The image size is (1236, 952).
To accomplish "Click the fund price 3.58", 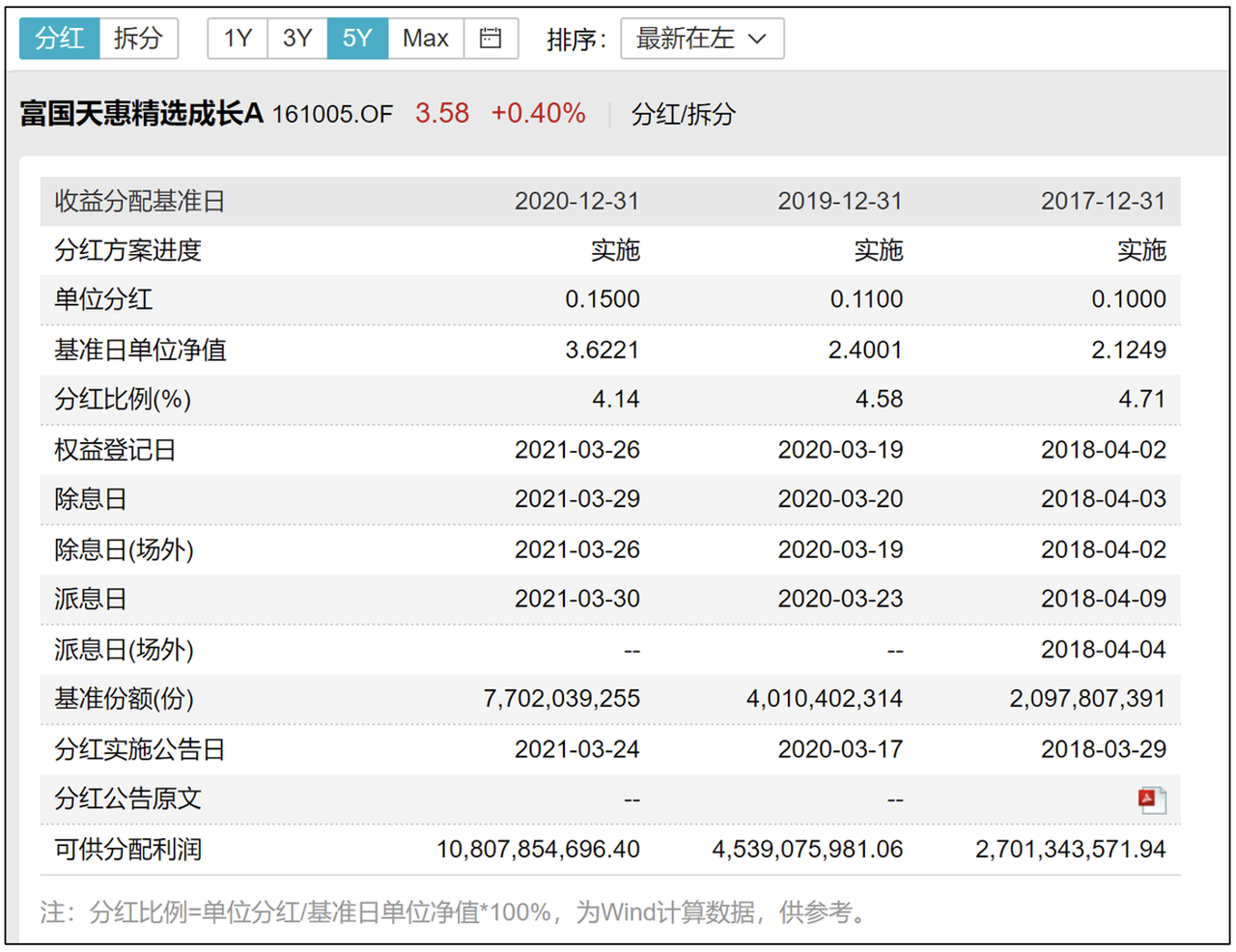I will (x=442, y=114).
